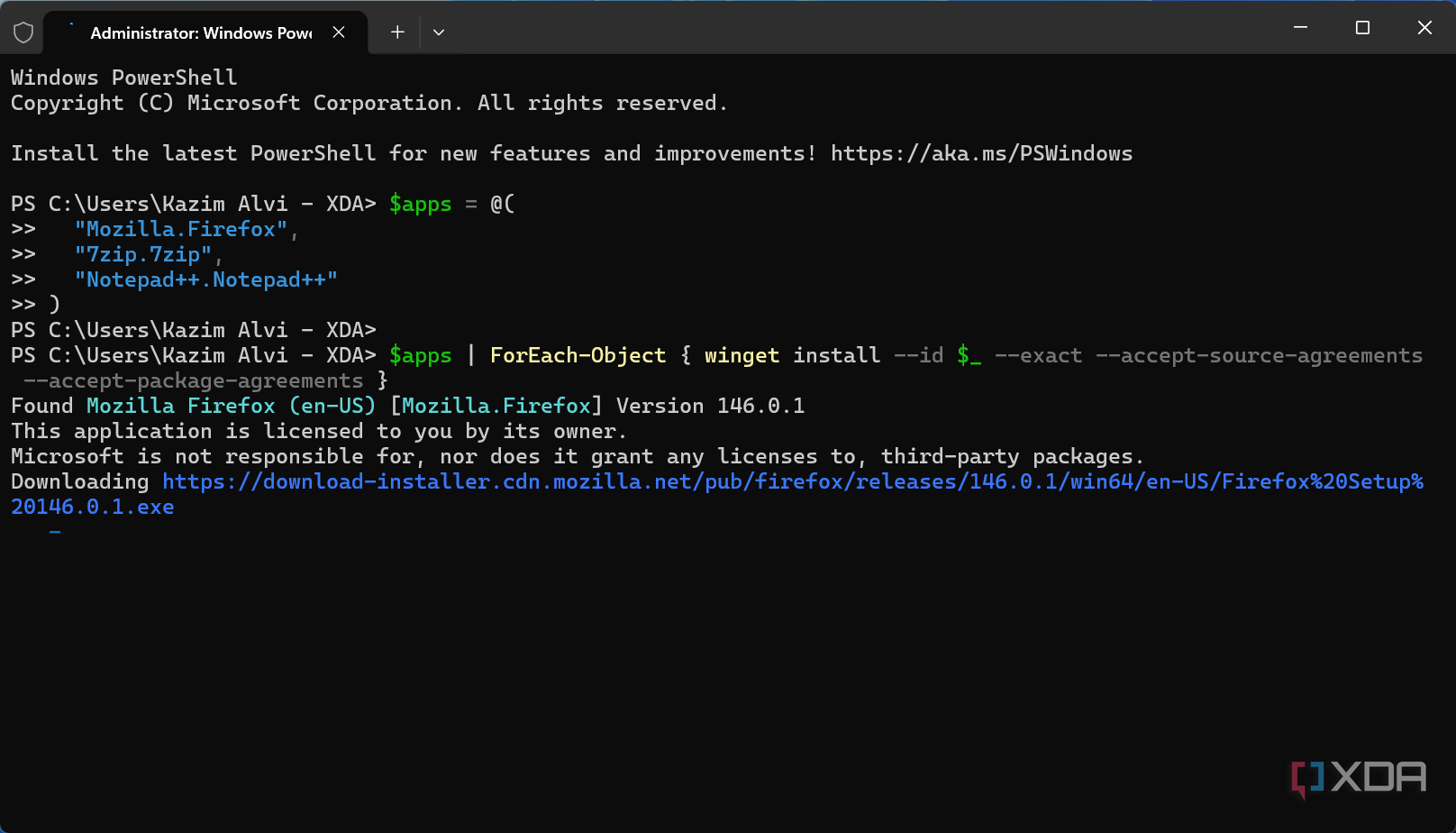
Task: Click the --accept-package-agreements flag
Action: pyautogui.click(x=194, y=380)
